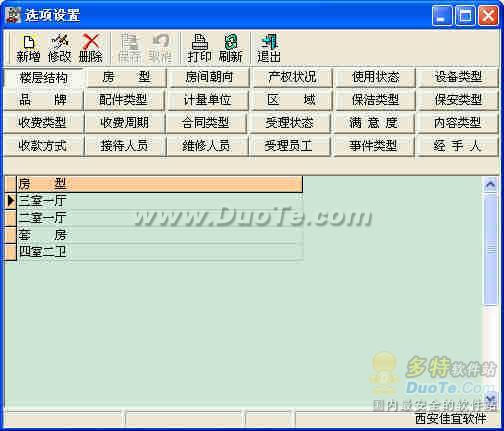Click the row selector beside 二室一厅
The image size is (504, 431).
point(11,218)
